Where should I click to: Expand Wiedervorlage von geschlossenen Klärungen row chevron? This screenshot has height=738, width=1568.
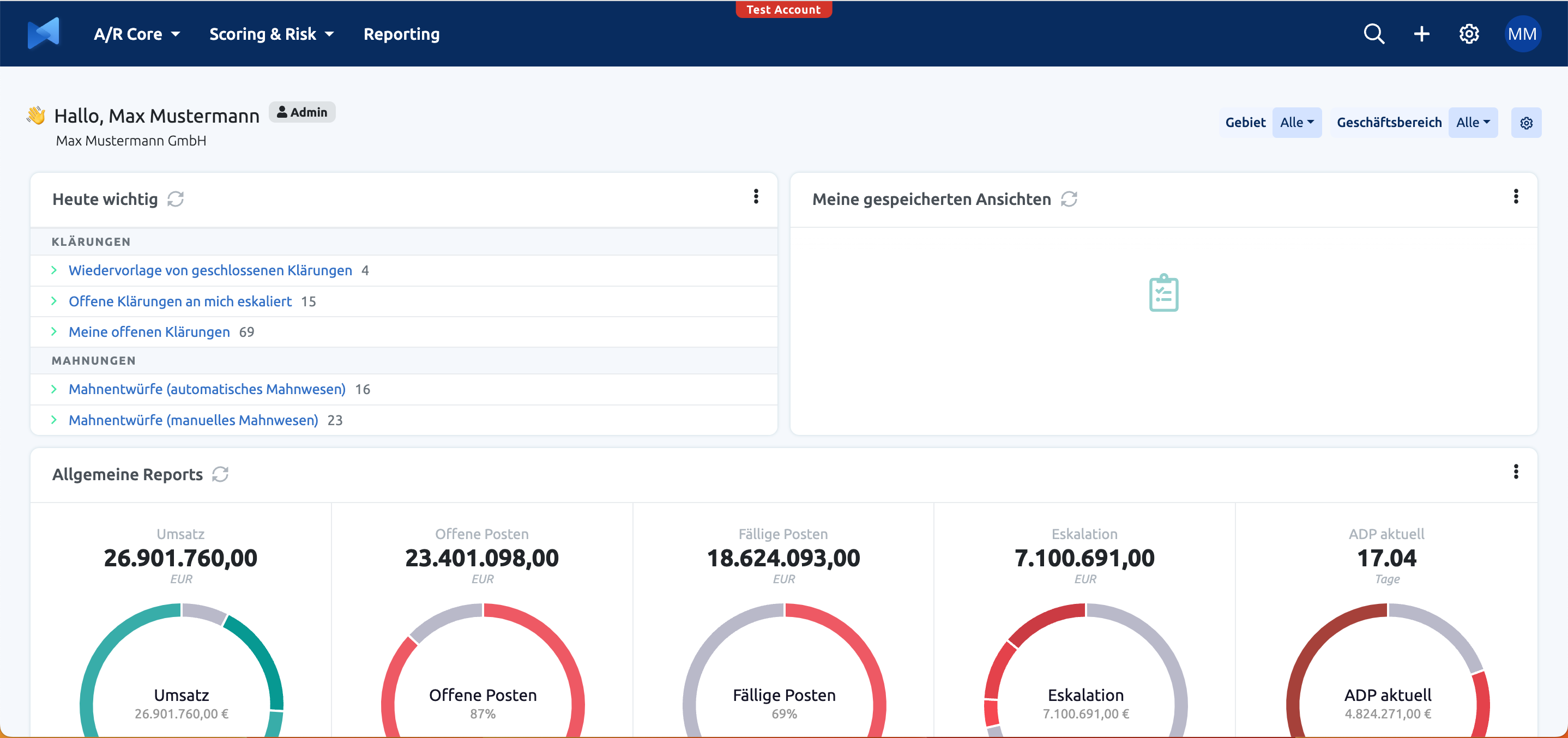tap(54, 270)
